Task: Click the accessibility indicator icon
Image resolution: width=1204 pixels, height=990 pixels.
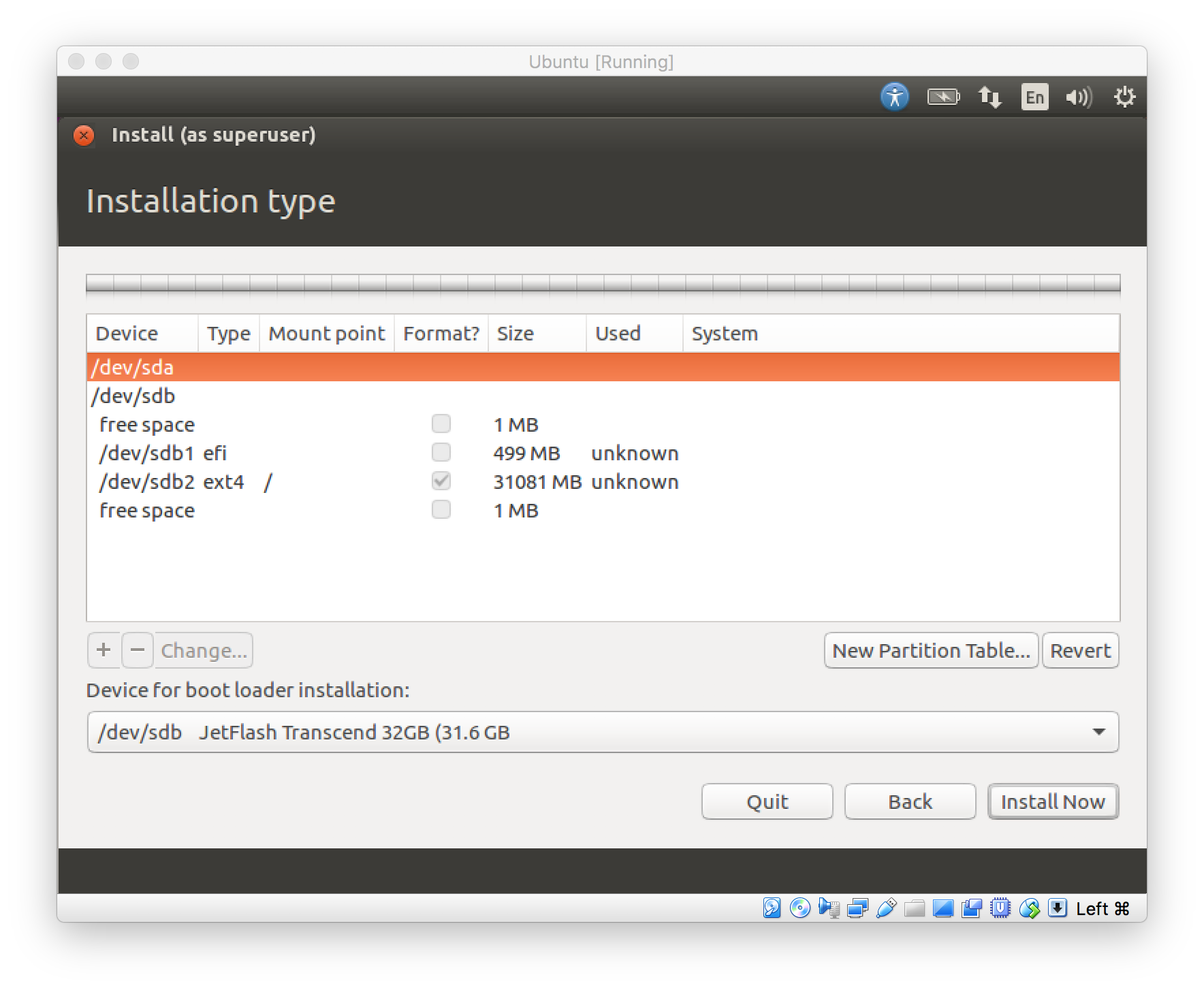Action: [896, 96]
